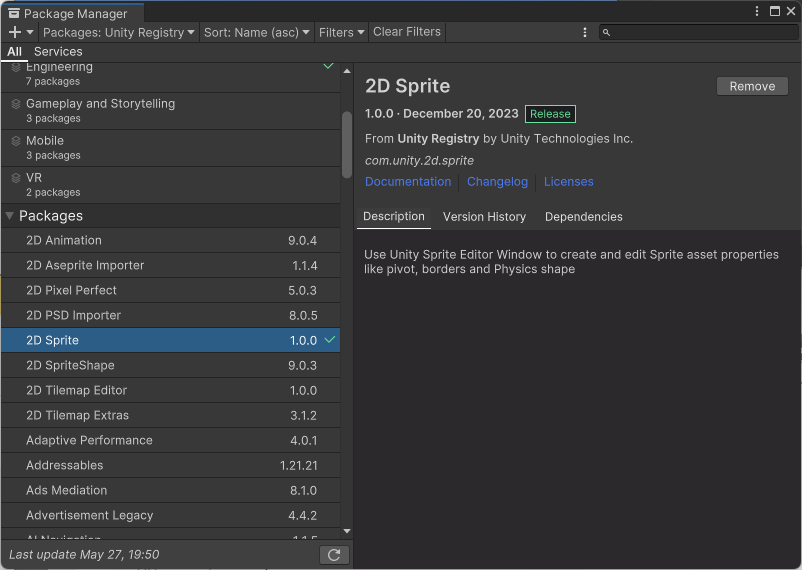Open the add package dropdown arrow
This screenshot has width=802, height=570.
point(30,32)
